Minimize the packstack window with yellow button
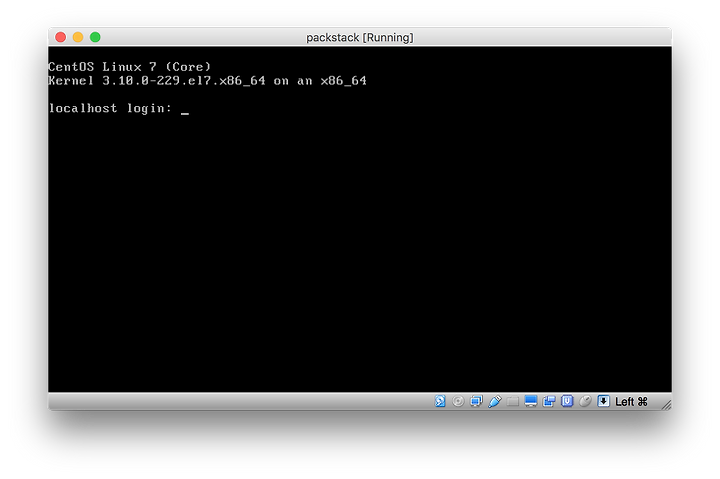Image resolution: width=720 pixels, height=479 pixels. pyautogui.click(x=78, y=37)
